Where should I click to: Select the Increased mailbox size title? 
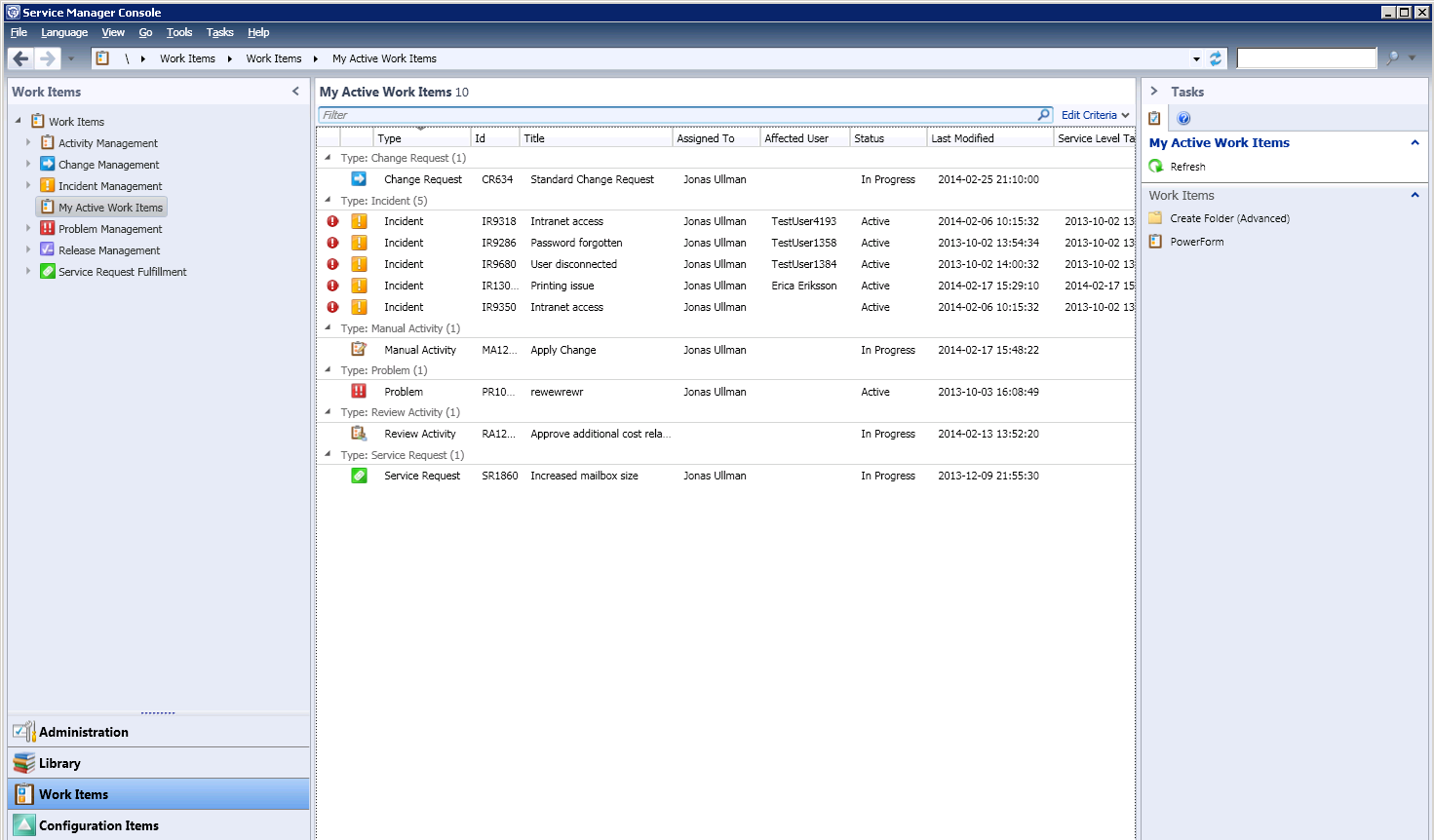click(x=584, y=476)
